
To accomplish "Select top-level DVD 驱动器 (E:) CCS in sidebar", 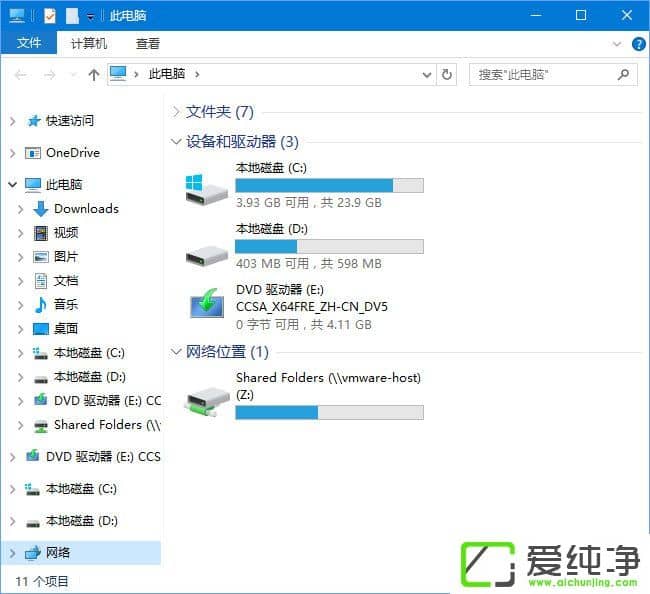I will [103, 457].
